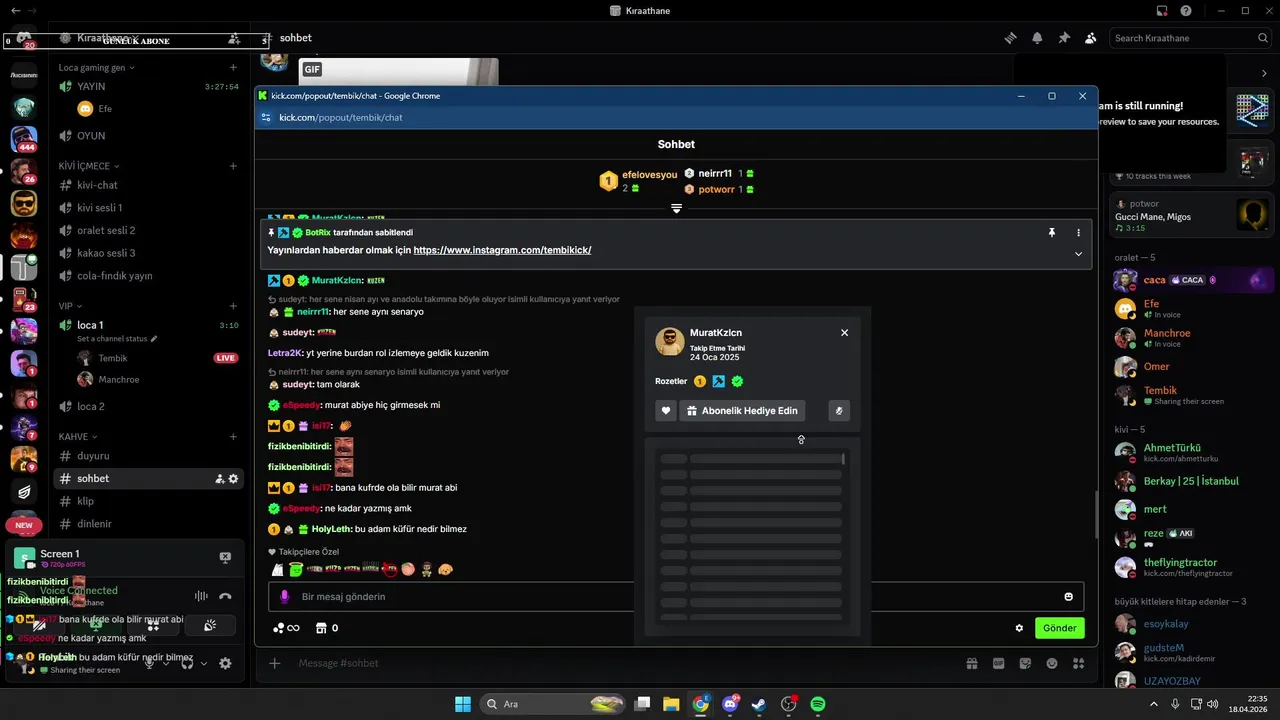Disconnect from voice with hang-up icon
This screenshot has width=1280, height=720.
pos(225,596)
